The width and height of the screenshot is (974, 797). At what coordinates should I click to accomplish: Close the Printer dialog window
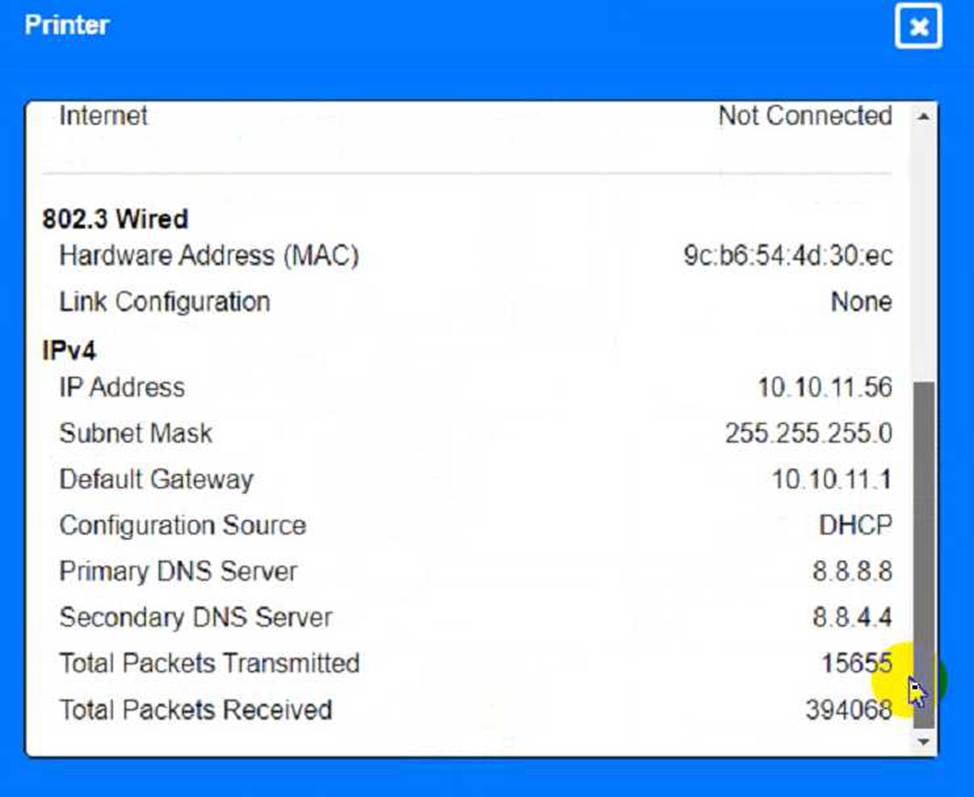pyautogui.click(x=918, y=27)
